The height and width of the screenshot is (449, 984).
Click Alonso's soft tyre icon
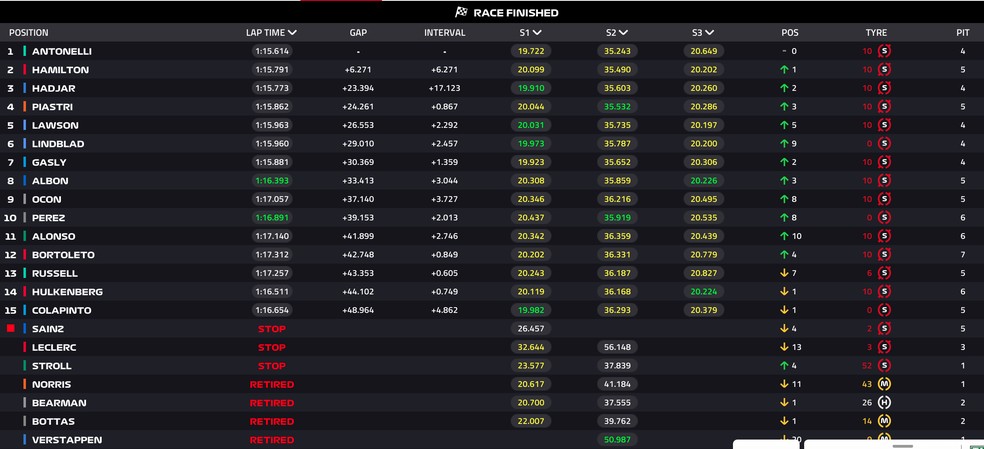[x=884, y=236]
